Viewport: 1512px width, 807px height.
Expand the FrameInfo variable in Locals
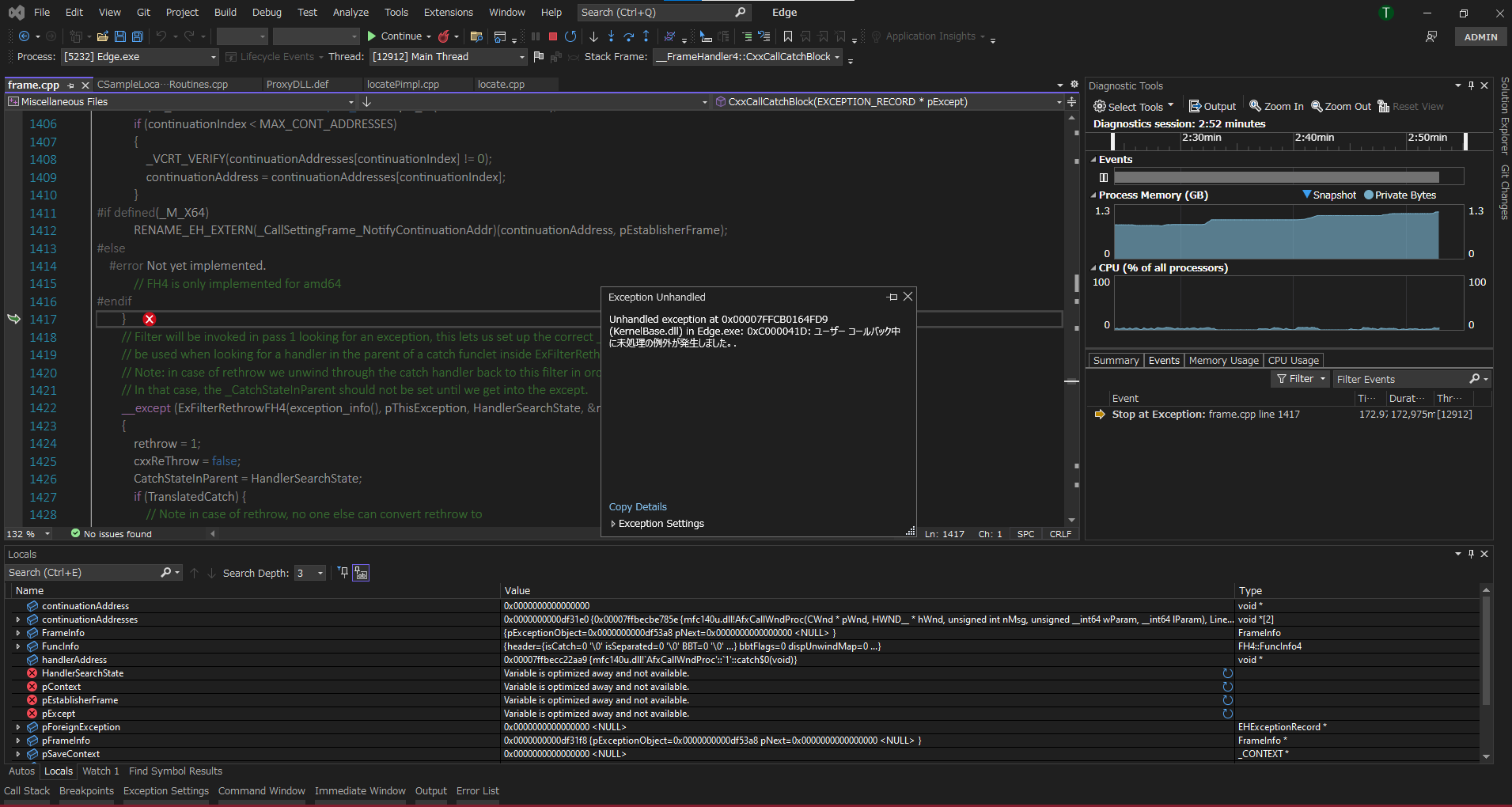pyautogui.click(x=18, y=633)
